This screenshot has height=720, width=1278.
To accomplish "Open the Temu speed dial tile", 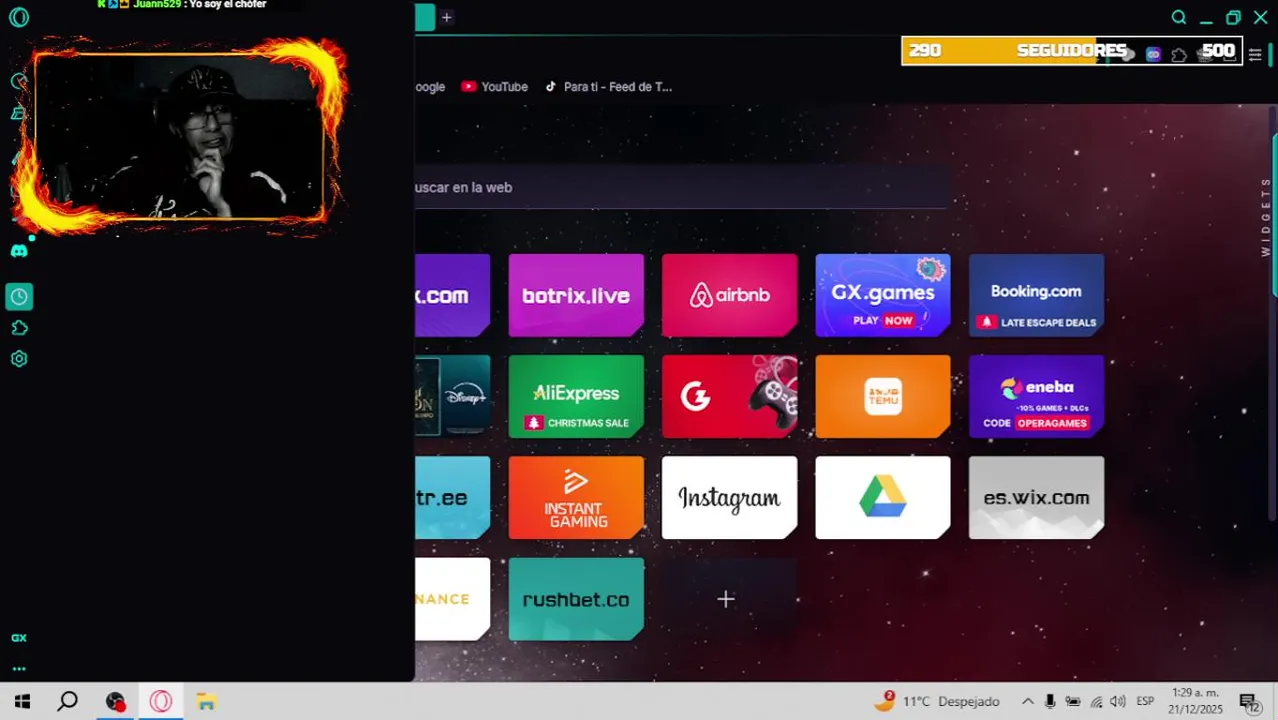I will (x=883, y=396).
